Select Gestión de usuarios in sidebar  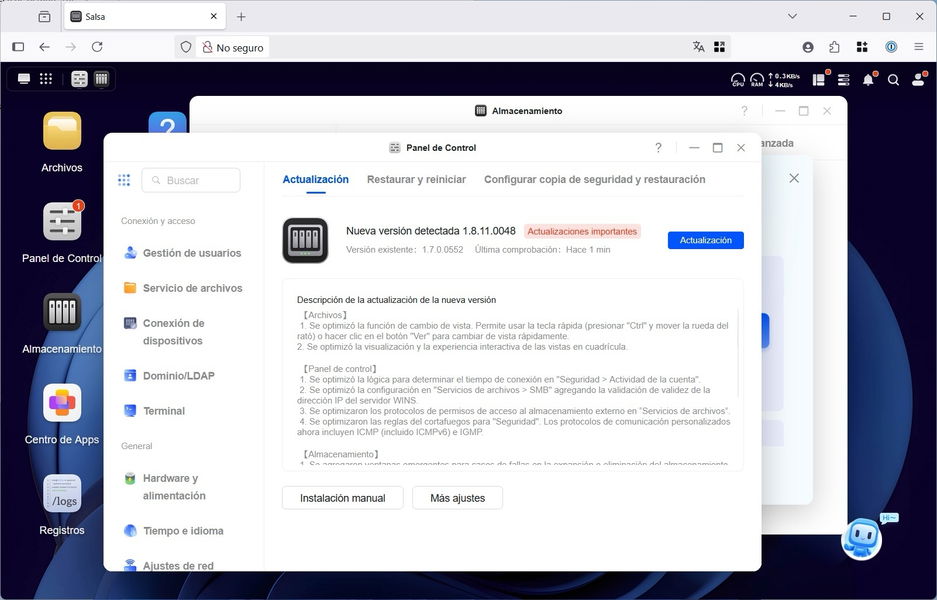coord(191,253)
